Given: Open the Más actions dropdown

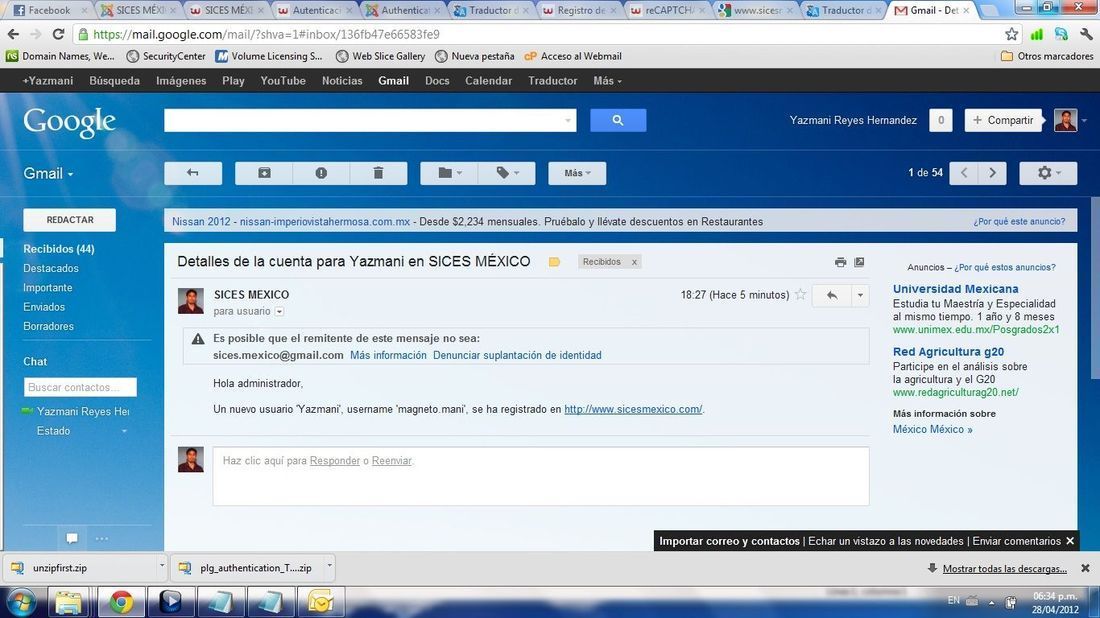Looking at the screenshot, I should point(577,173).
